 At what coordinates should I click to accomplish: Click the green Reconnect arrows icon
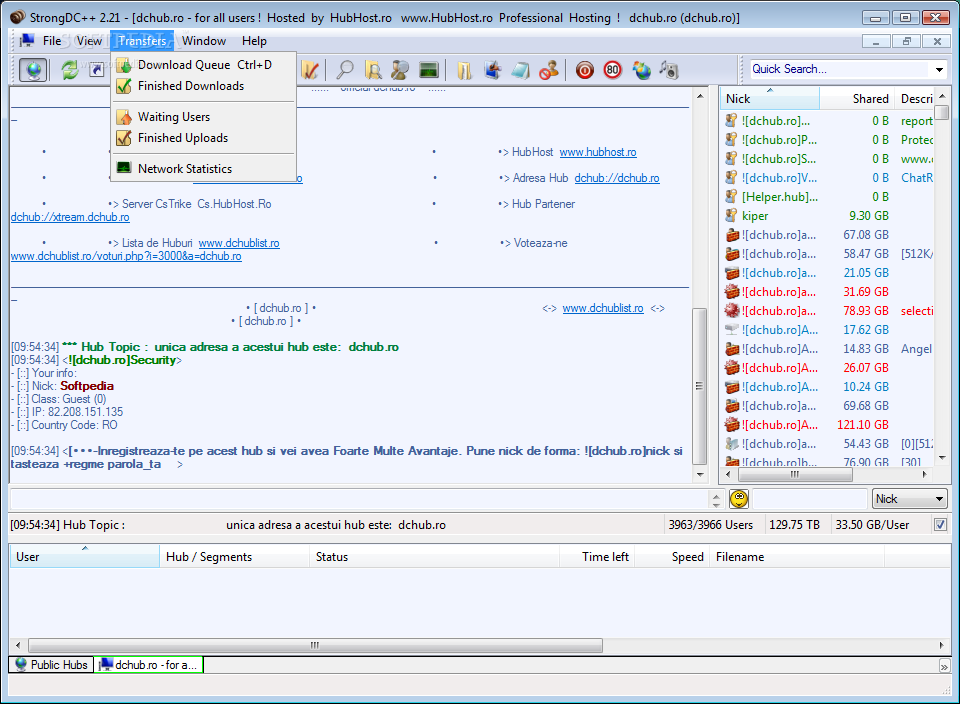coord(70,70)
